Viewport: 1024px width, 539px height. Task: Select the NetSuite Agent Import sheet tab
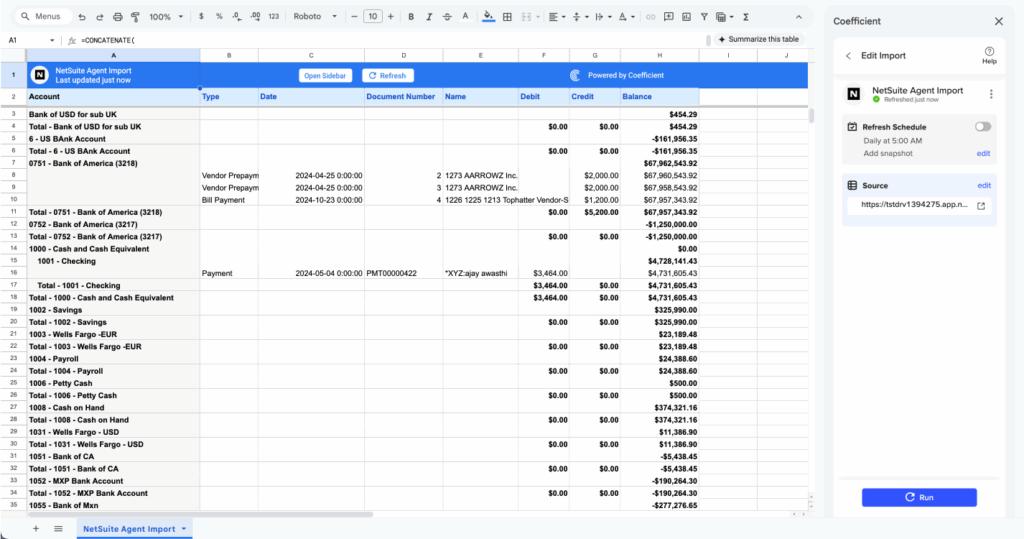tap(128, 529)
